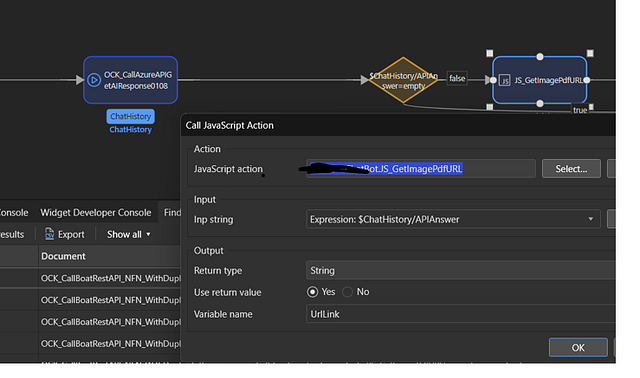Open the Show all dropdown
Viewport: 640px width, 378px height.
pyautogui.click(x=129, y=234)
